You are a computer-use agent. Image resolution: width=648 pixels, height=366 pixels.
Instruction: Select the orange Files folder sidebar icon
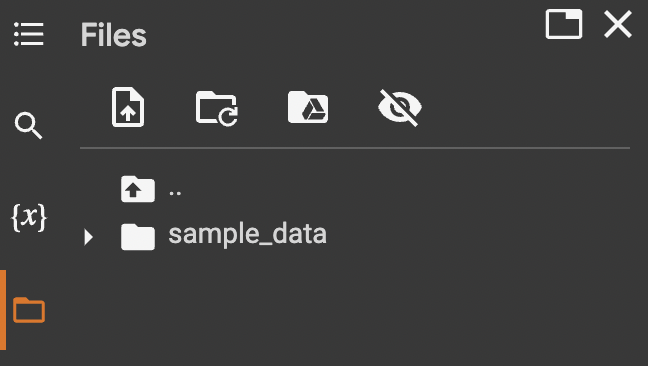tap(29, 310)
